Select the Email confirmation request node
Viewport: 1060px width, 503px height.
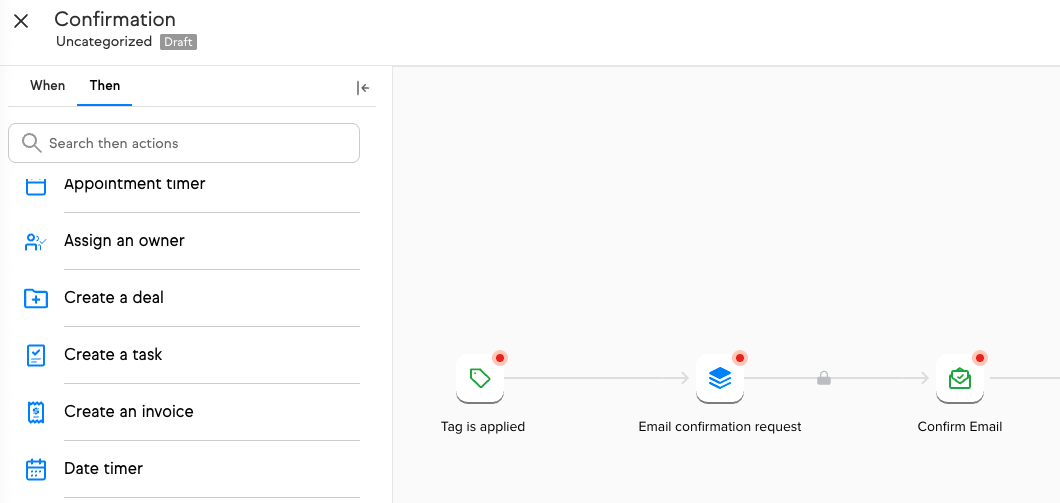coord(720,378)
